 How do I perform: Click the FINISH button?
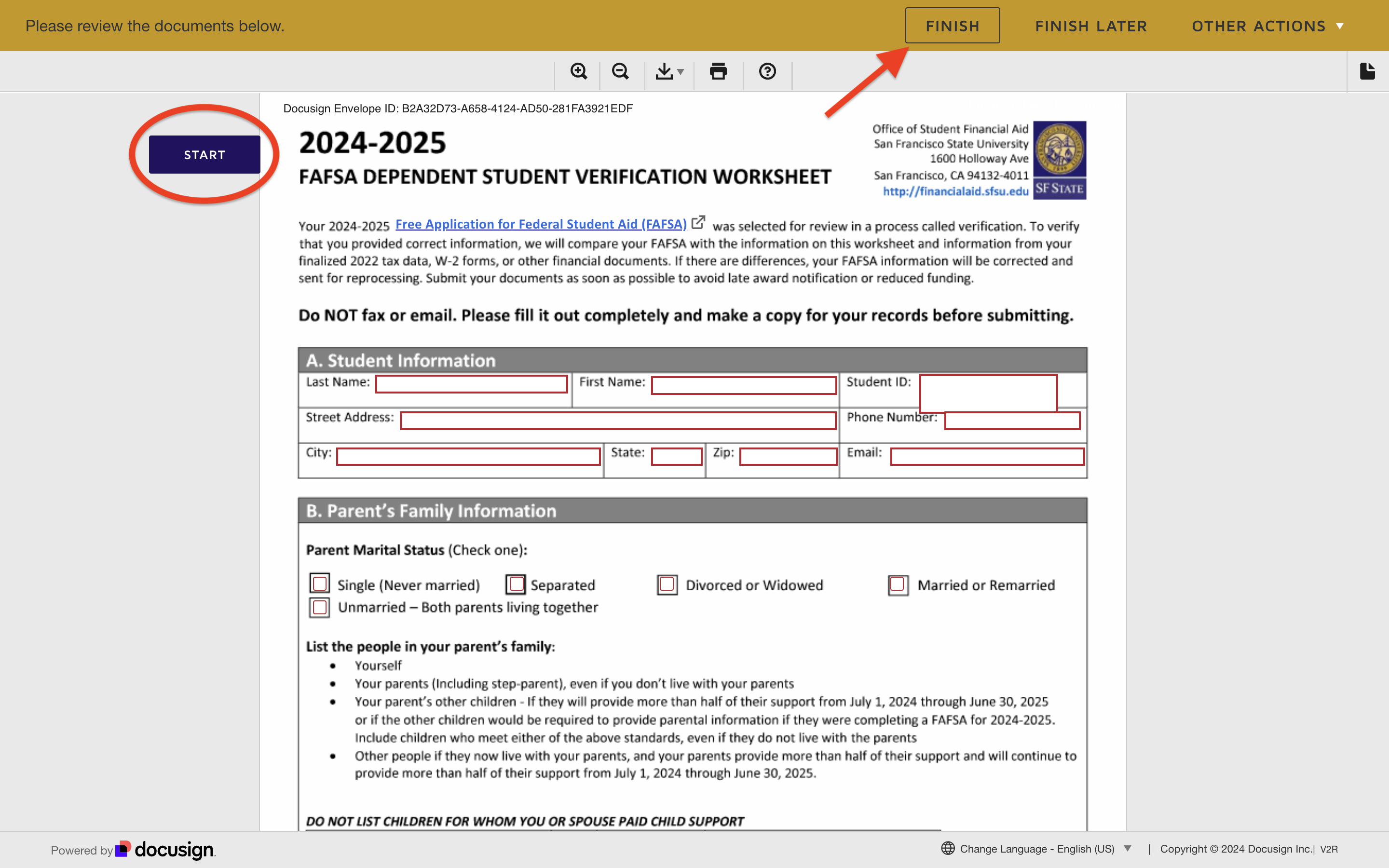click(x=952, y=25)
